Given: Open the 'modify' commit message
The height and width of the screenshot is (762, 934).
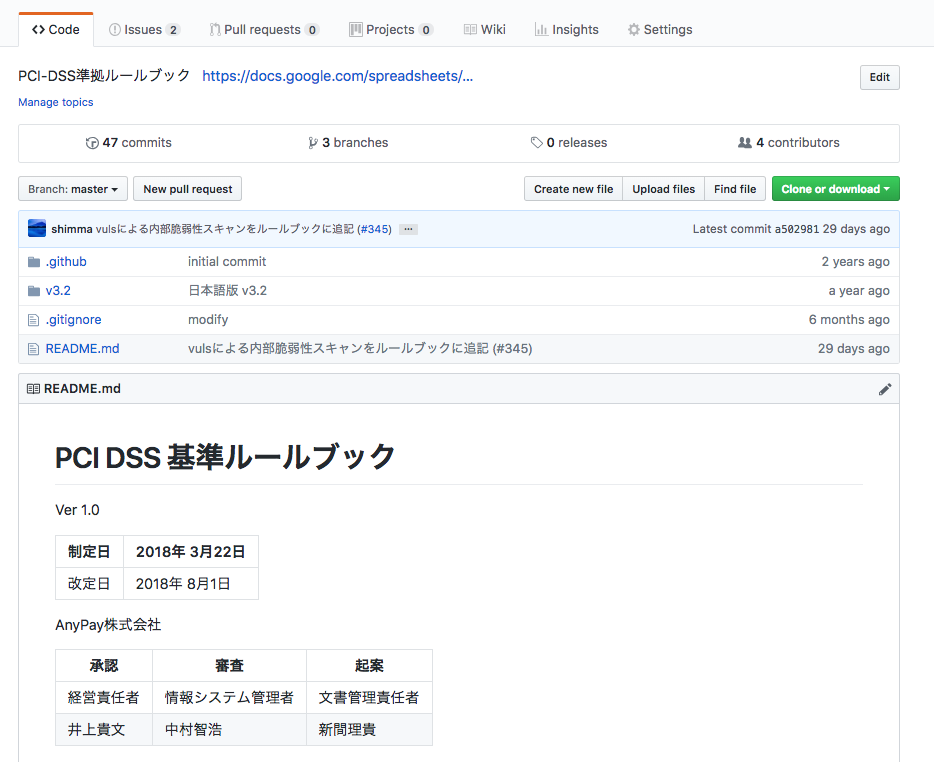Looking at the screenshot, I should (208, 320).
